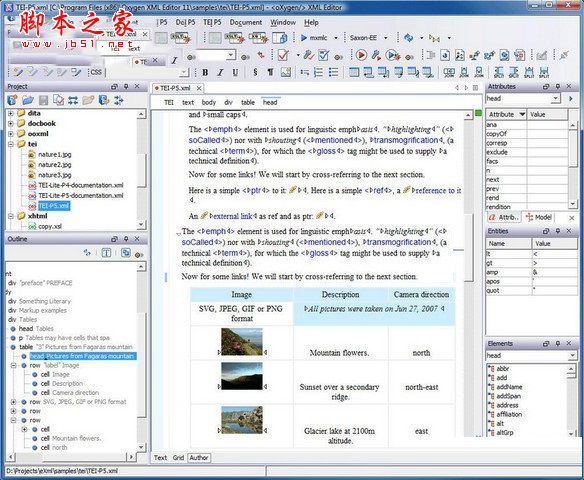Collapse the tei folder
Image resolution: width=584 pixels, height=480 pixels.
[x=11, y=144]
